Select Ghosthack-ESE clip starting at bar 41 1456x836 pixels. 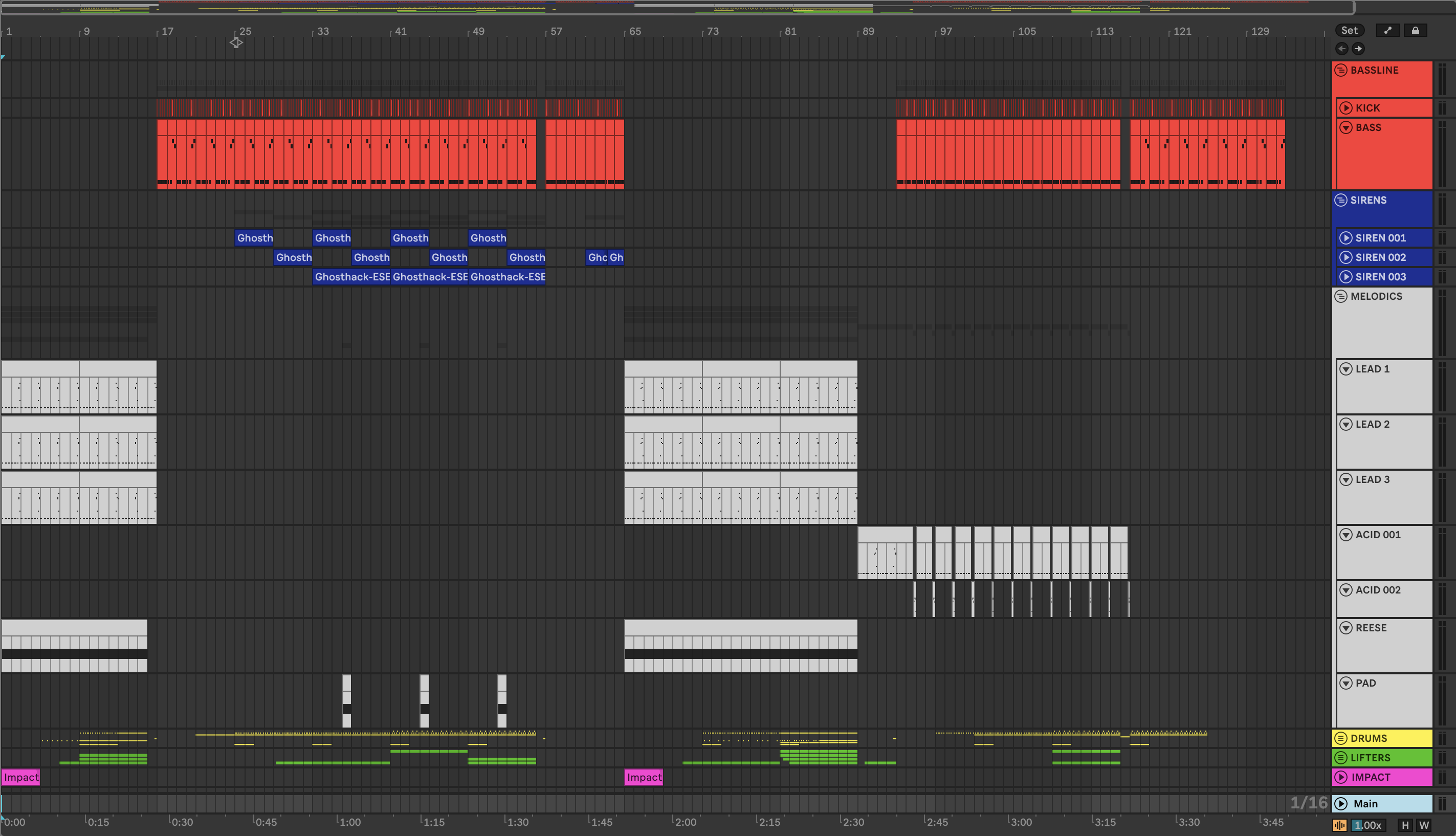pos(429,277)
